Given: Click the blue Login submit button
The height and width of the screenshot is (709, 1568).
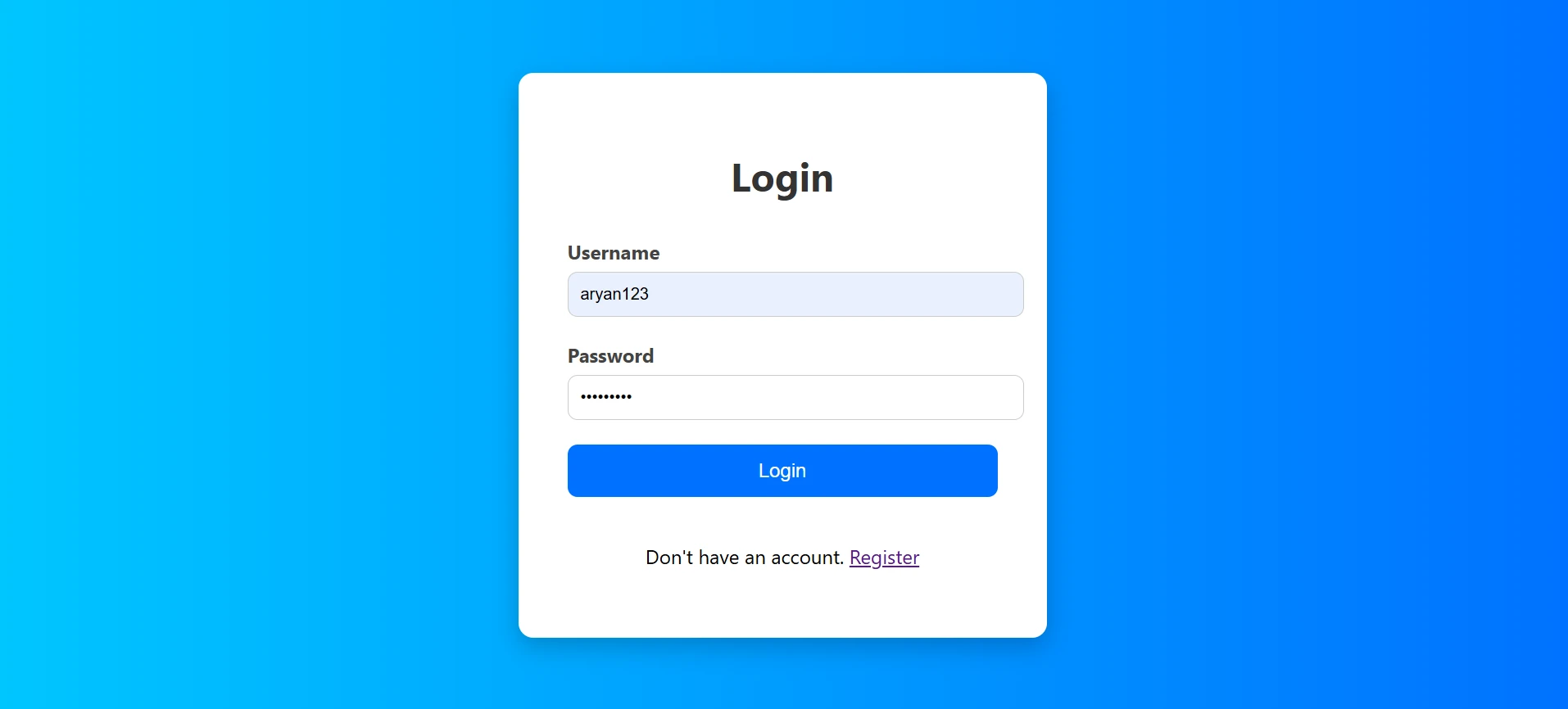Looking at the screenshot, I should pyautogui.click(x=782, y=471).
